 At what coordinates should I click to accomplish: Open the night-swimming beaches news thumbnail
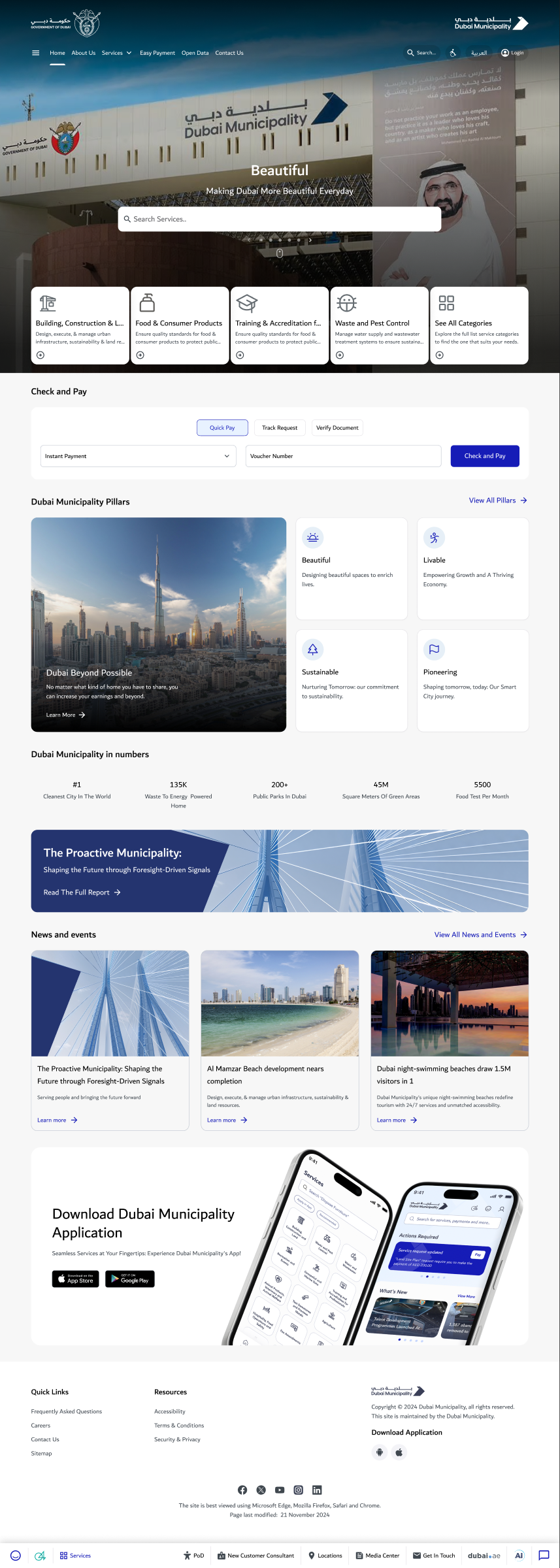pos(450,1004)
